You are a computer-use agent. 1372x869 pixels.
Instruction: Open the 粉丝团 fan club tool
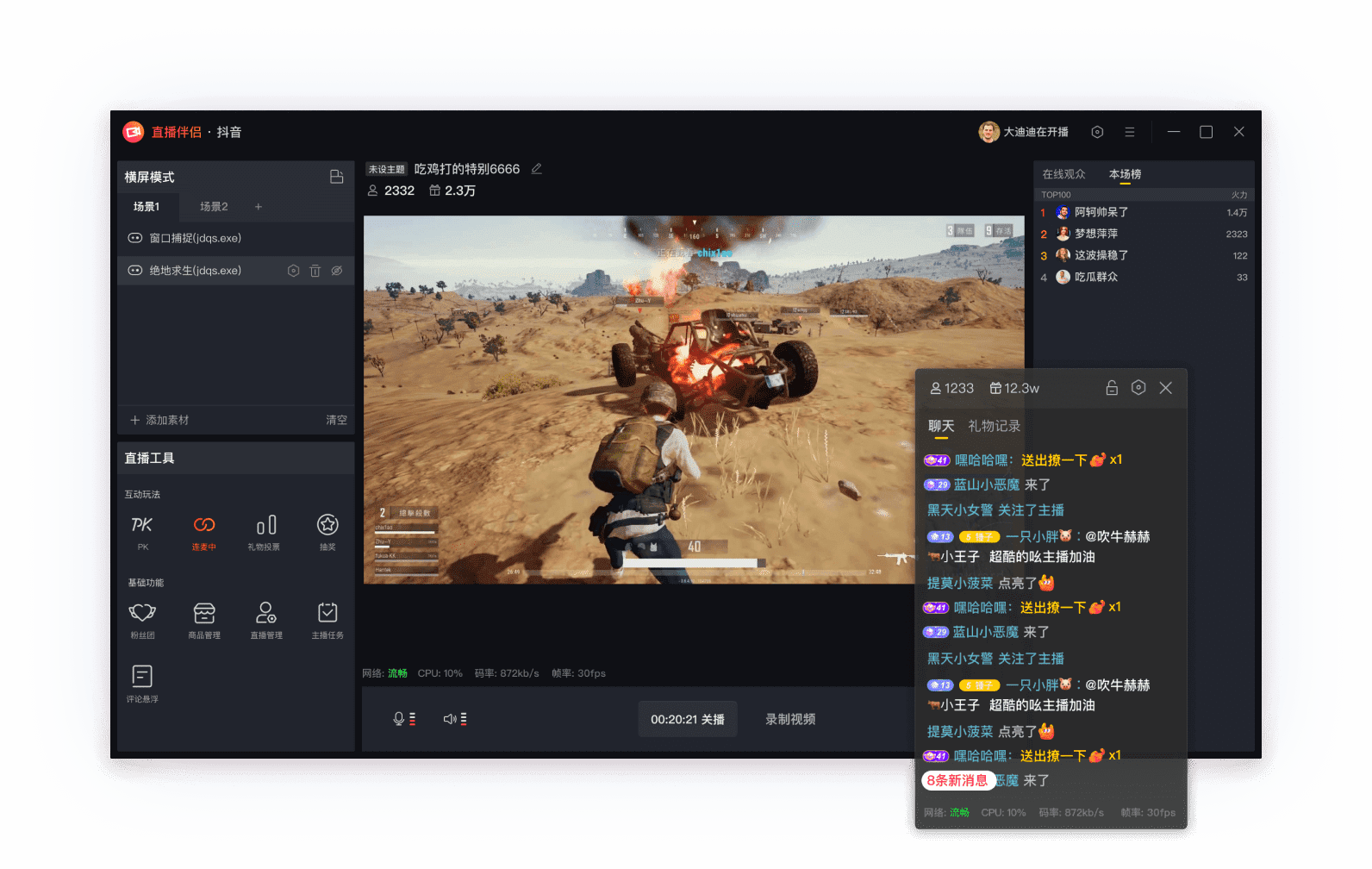(142, 620)
